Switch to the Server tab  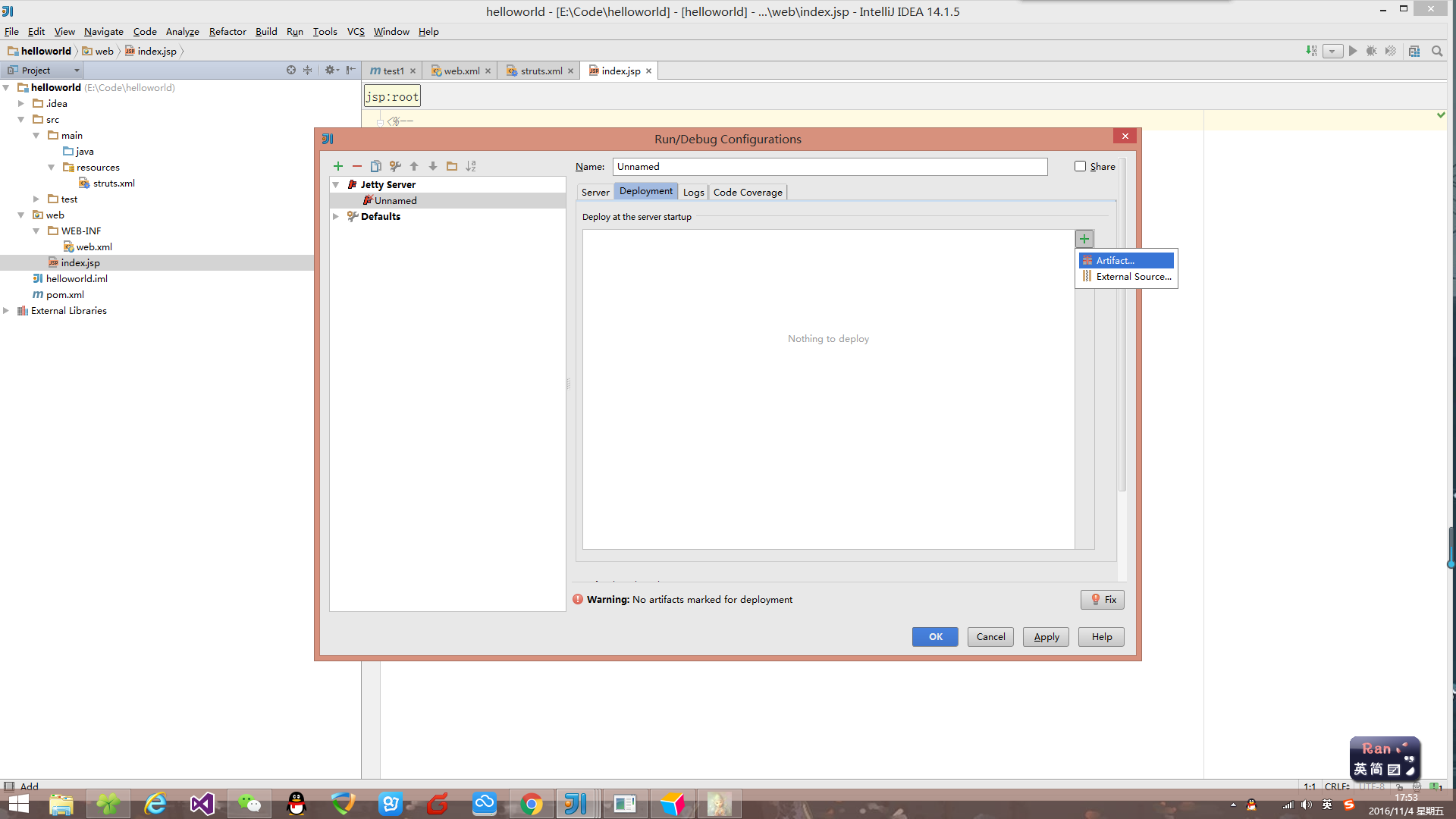pos(595,192)
